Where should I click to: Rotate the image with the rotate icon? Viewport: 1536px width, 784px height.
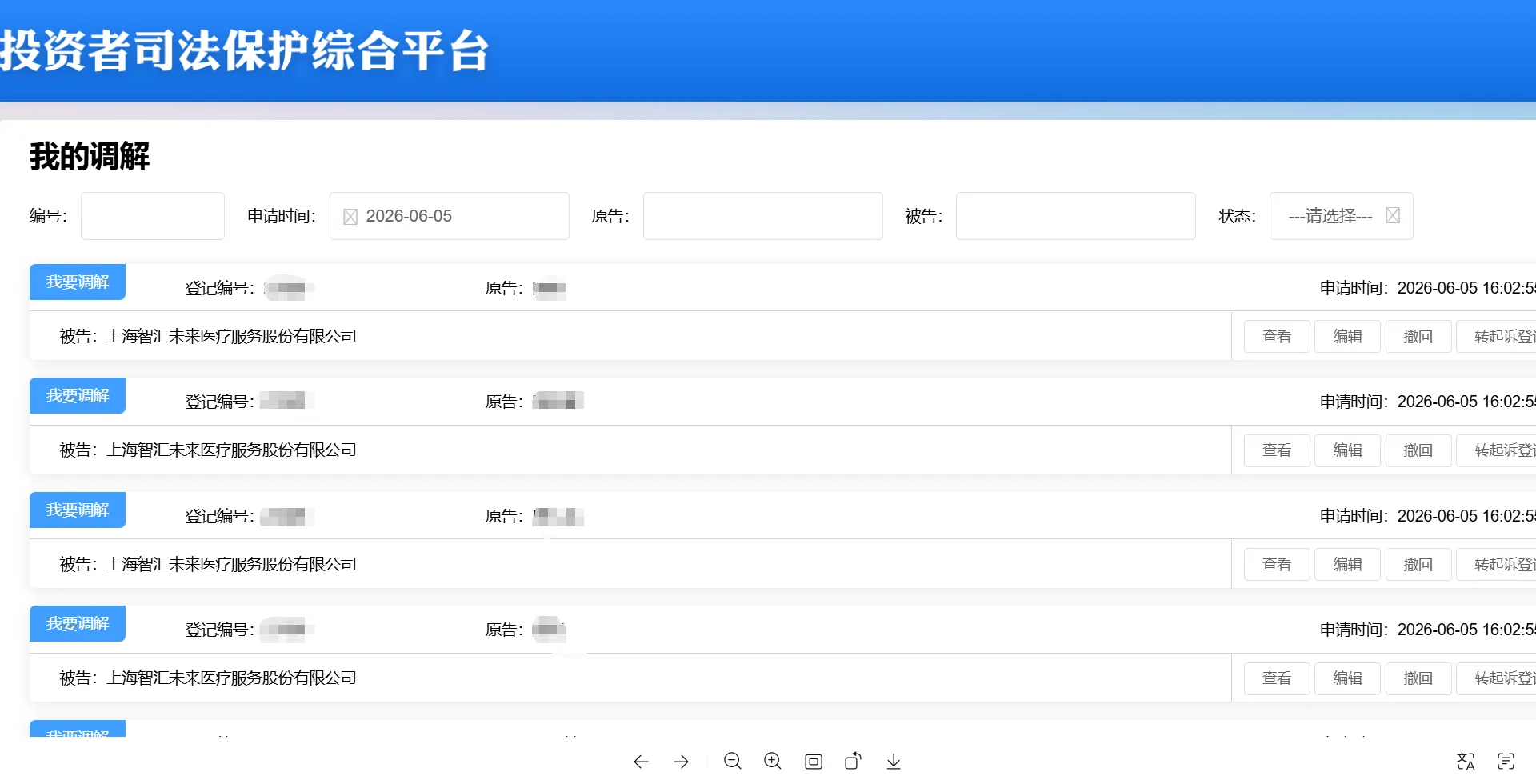point(854,761)
